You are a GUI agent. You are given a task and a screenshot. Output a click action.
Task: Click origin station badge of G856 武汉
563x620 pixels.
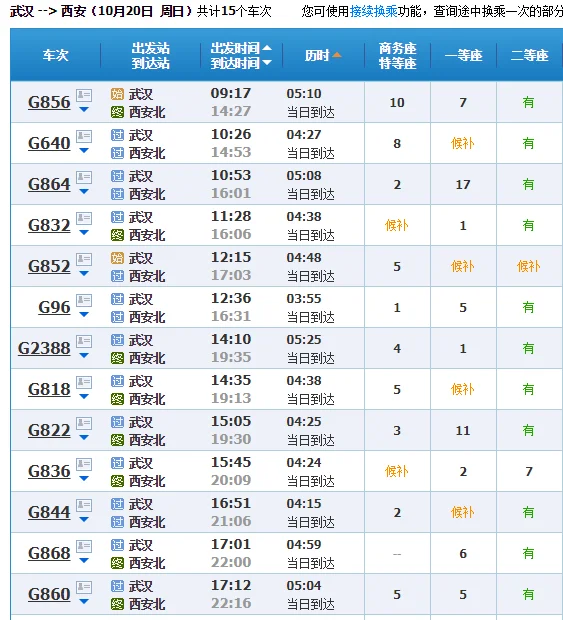(x=117, y=94)
